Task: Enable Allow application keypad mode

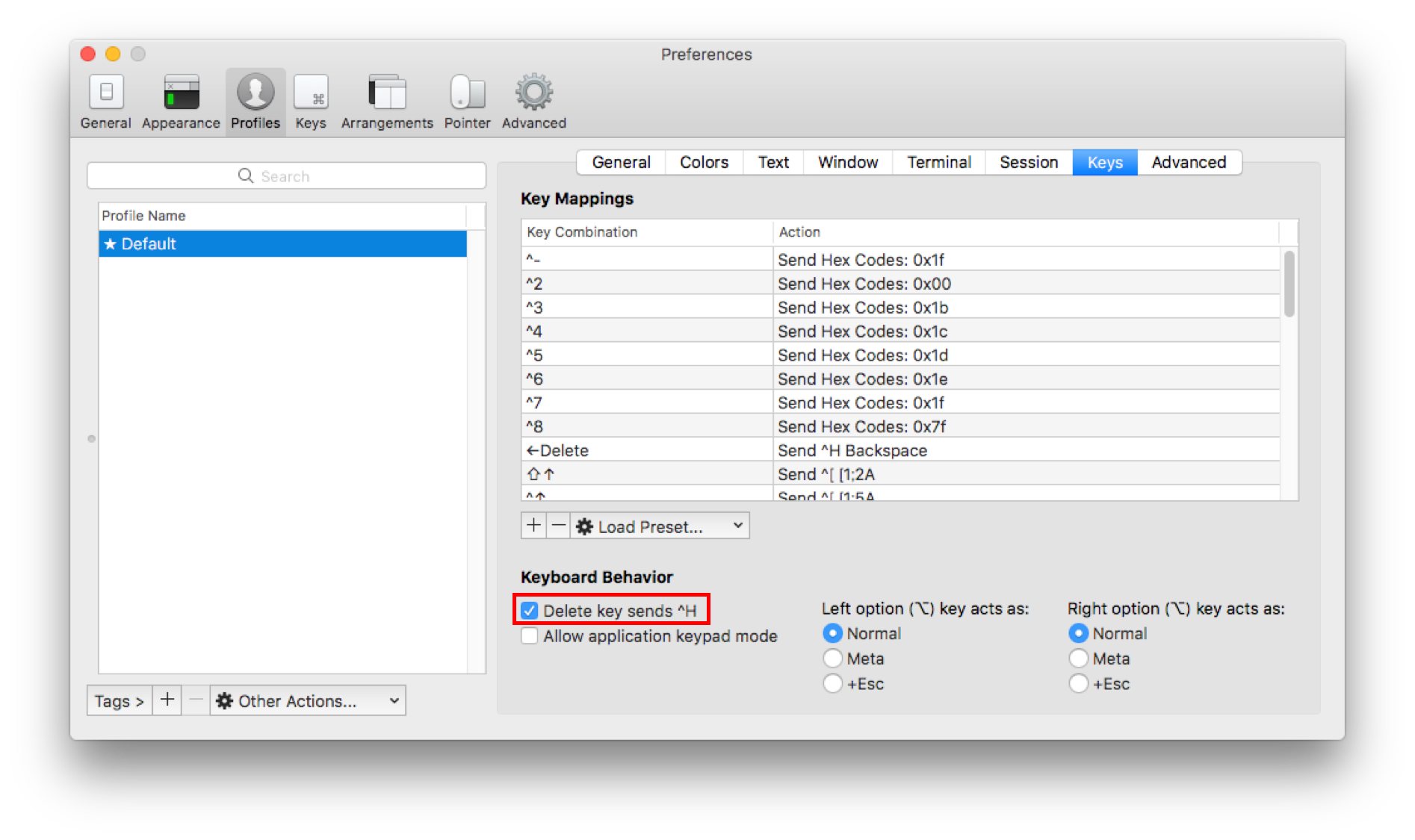Action: [x=530, y=636]
